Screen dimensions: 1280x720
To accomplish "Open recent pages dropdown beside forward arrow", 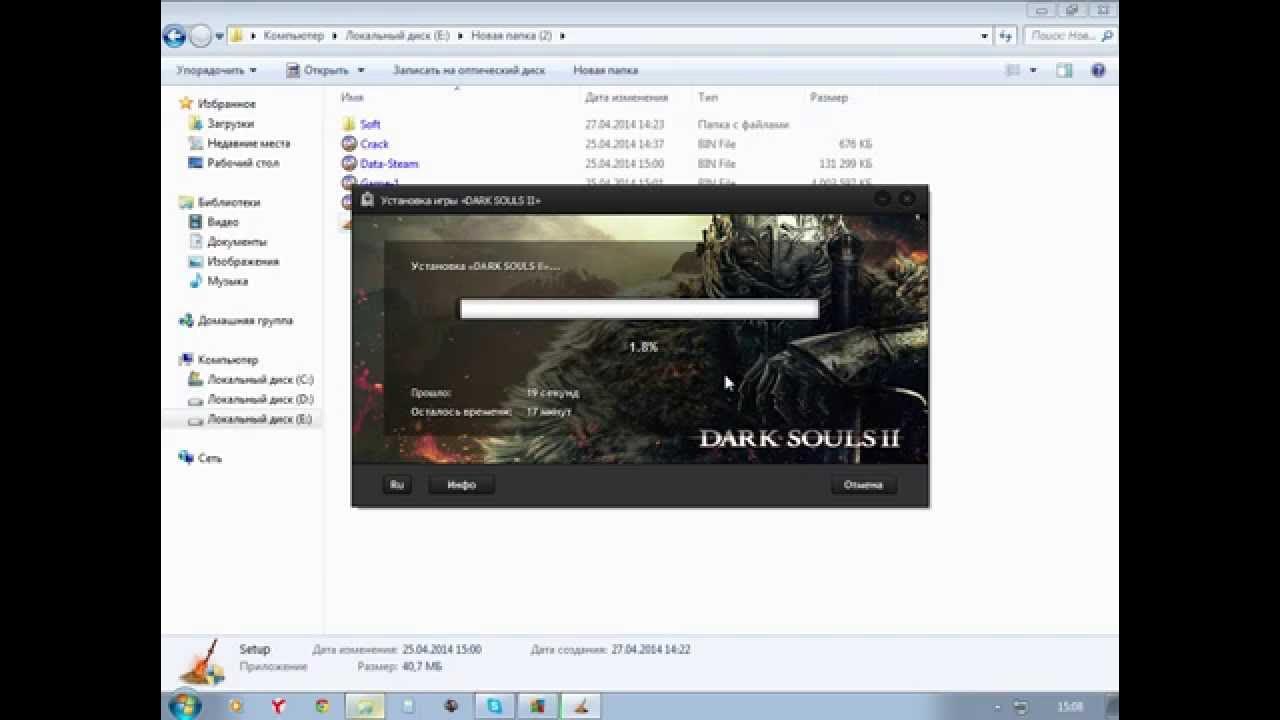I will point(219,36).
